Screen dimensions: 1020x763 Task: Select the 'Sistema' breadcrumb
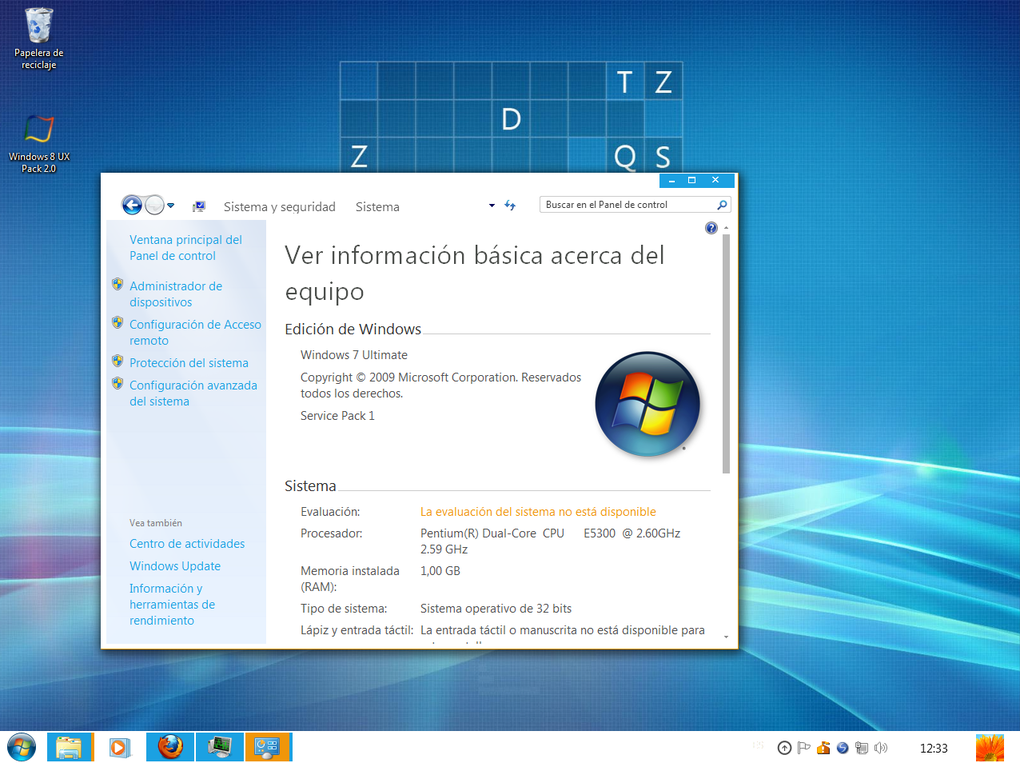(377, 207)
